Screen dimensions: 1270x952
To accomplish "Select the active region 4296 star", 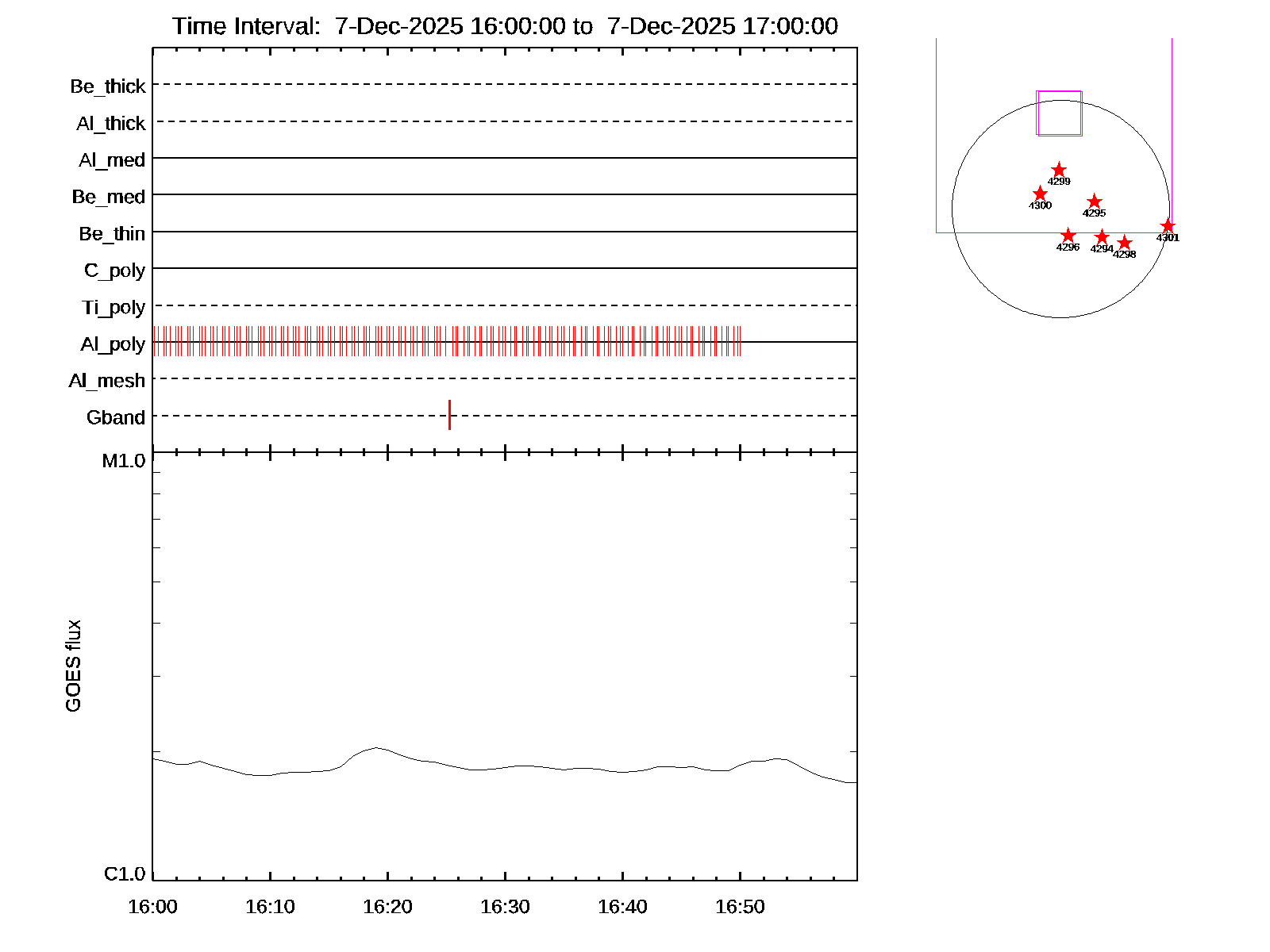I will pyautogui.click(x=1068, y=236).
